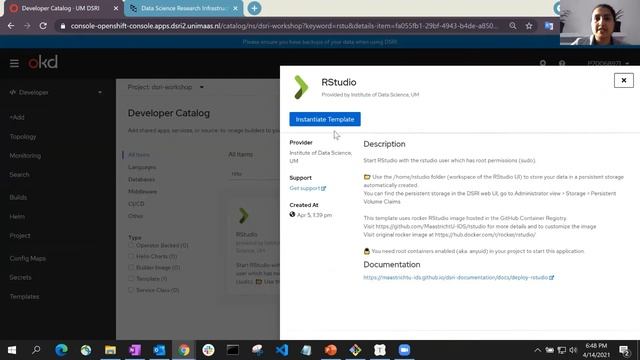Open File Explorer from the taskbar
Viewport: 640px width, 360px height.
[110, 350]
